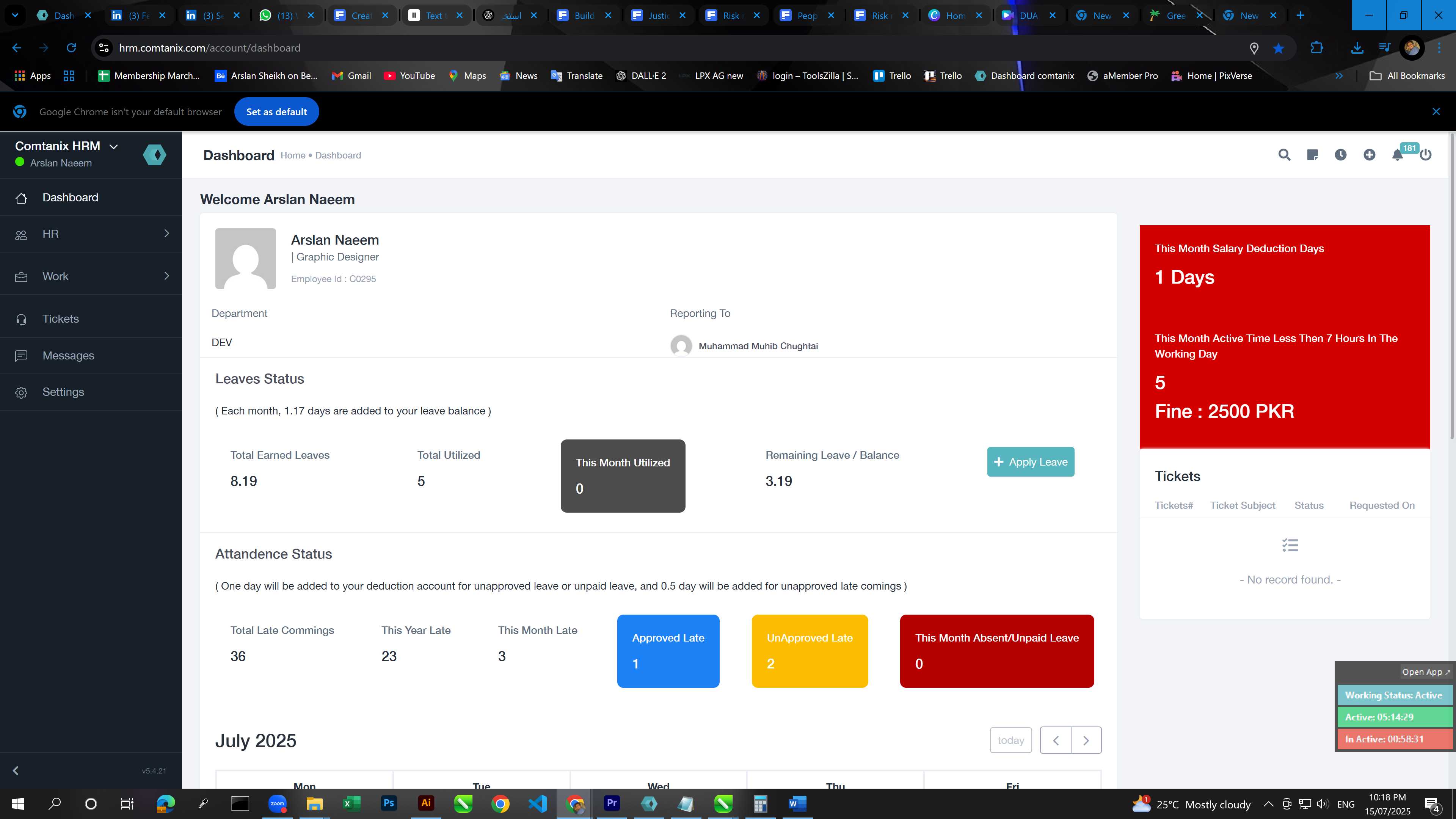
Task: Click location pin icon in address bar
Action: click(x=1254, y=48)
